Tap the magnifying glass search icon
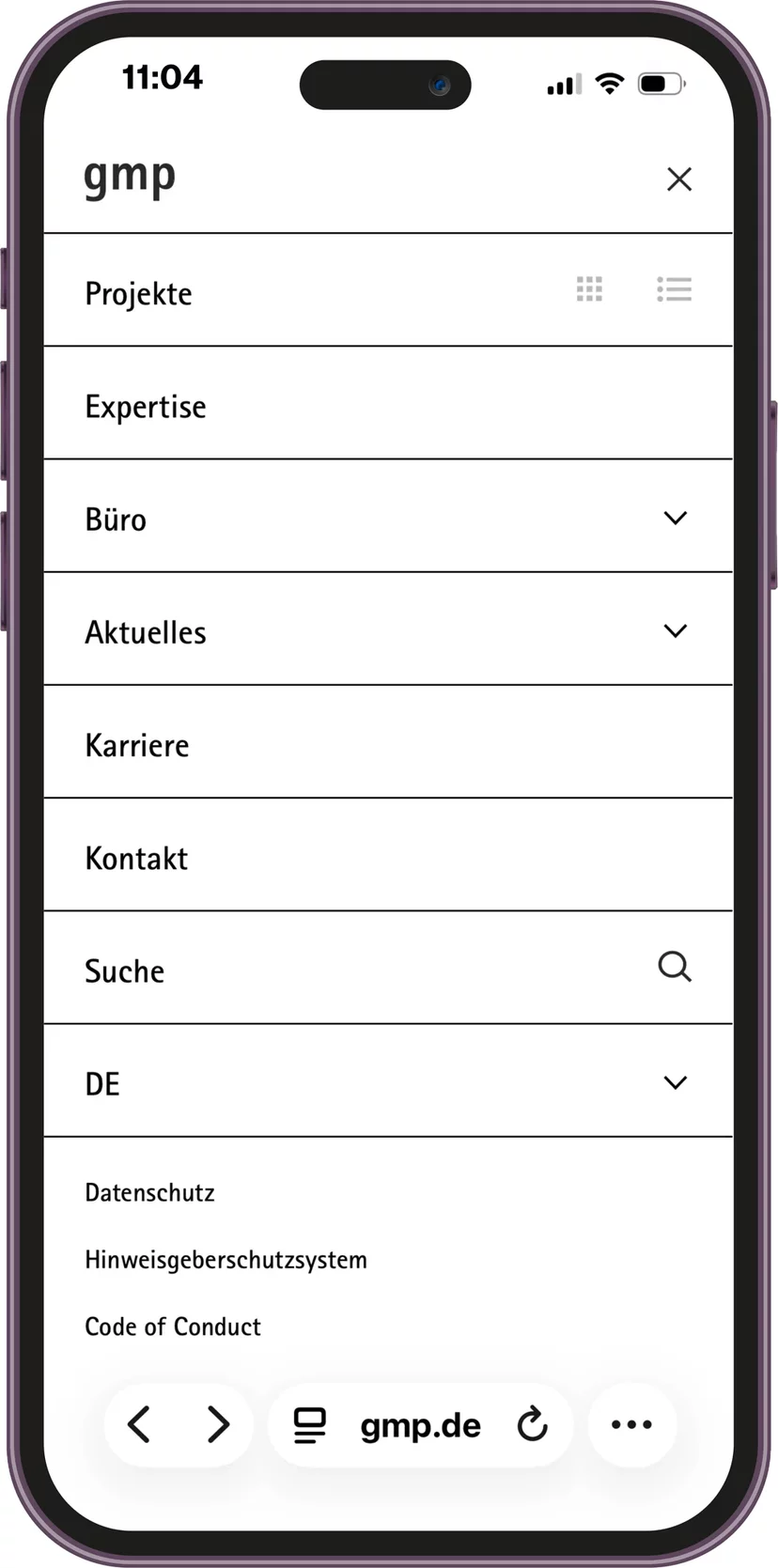This screenshot has height=1568, width=778. pos(675,967)
